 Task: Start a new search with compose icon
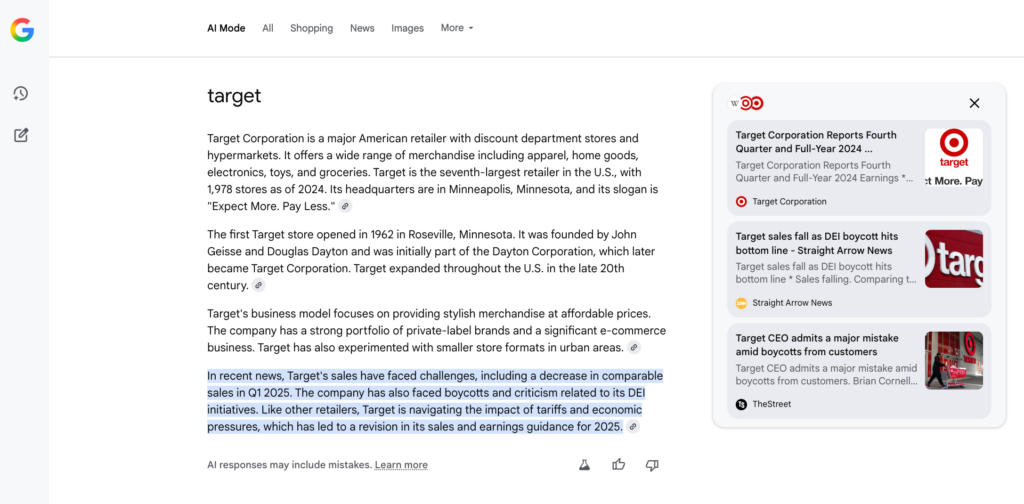pyautogui.click(x=21, y=135)
